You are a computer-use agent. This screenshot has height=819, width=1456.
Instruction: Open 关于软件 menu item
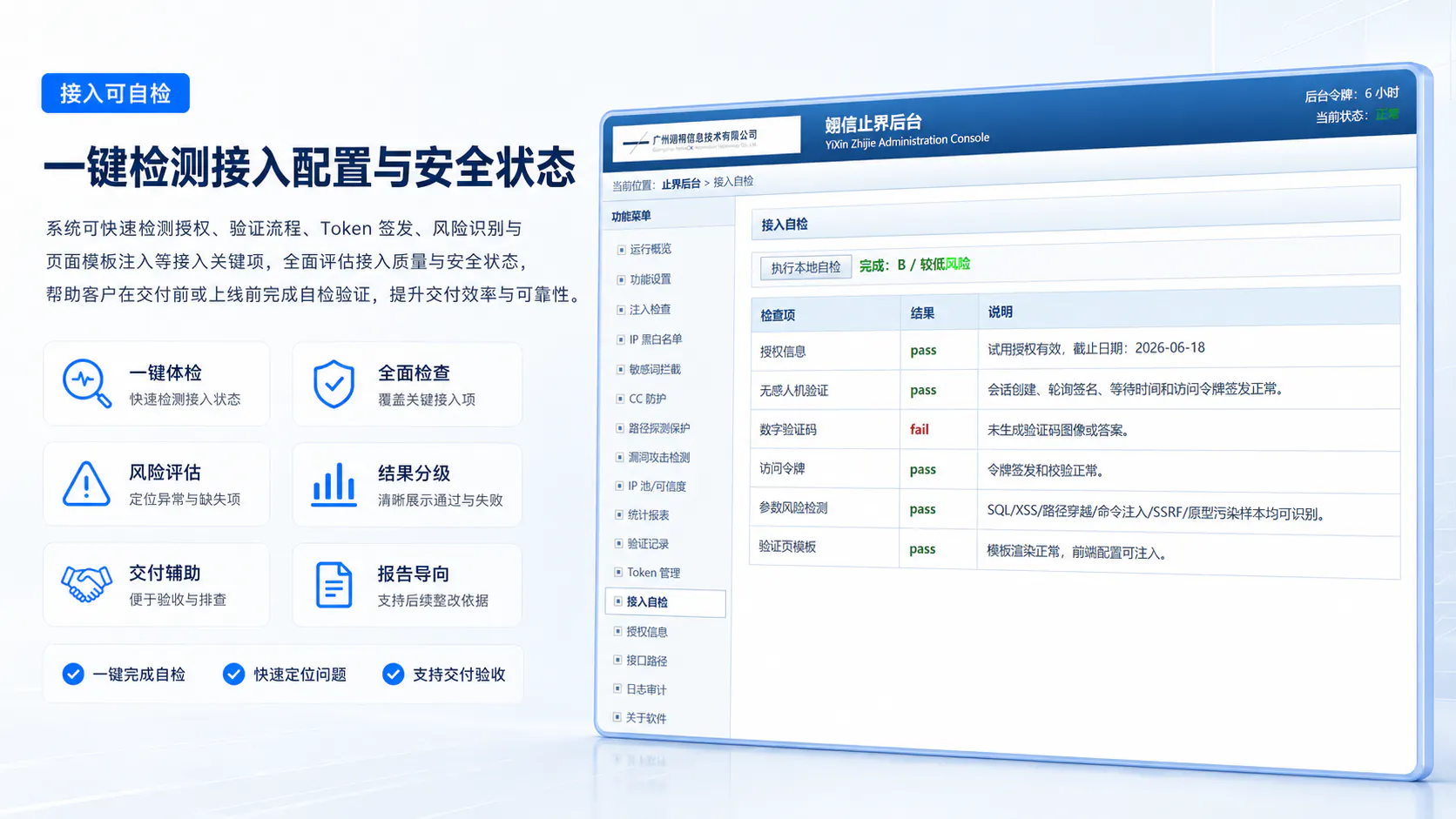645,718
